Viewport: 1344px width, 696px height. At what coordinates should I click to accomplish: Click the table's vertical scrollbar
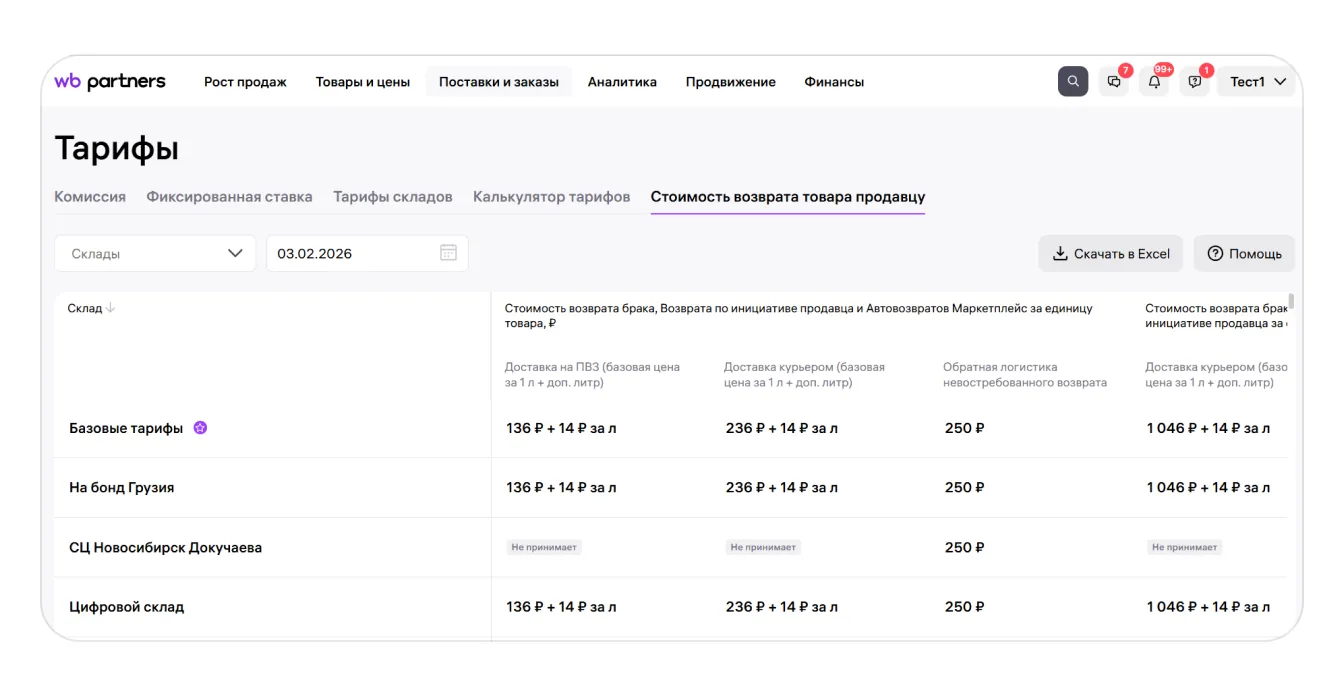coord(1291,302)
